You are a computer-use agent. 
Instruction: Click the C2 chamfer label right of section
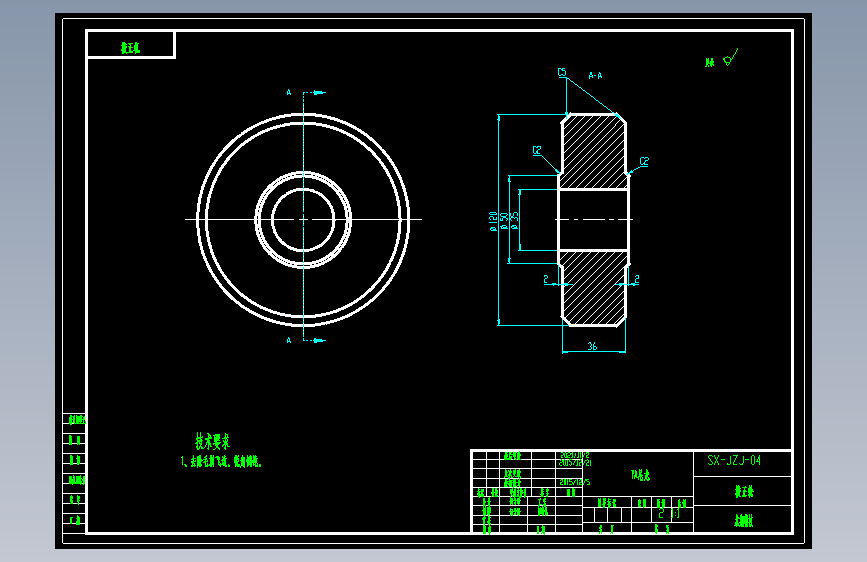pos(644,161)
